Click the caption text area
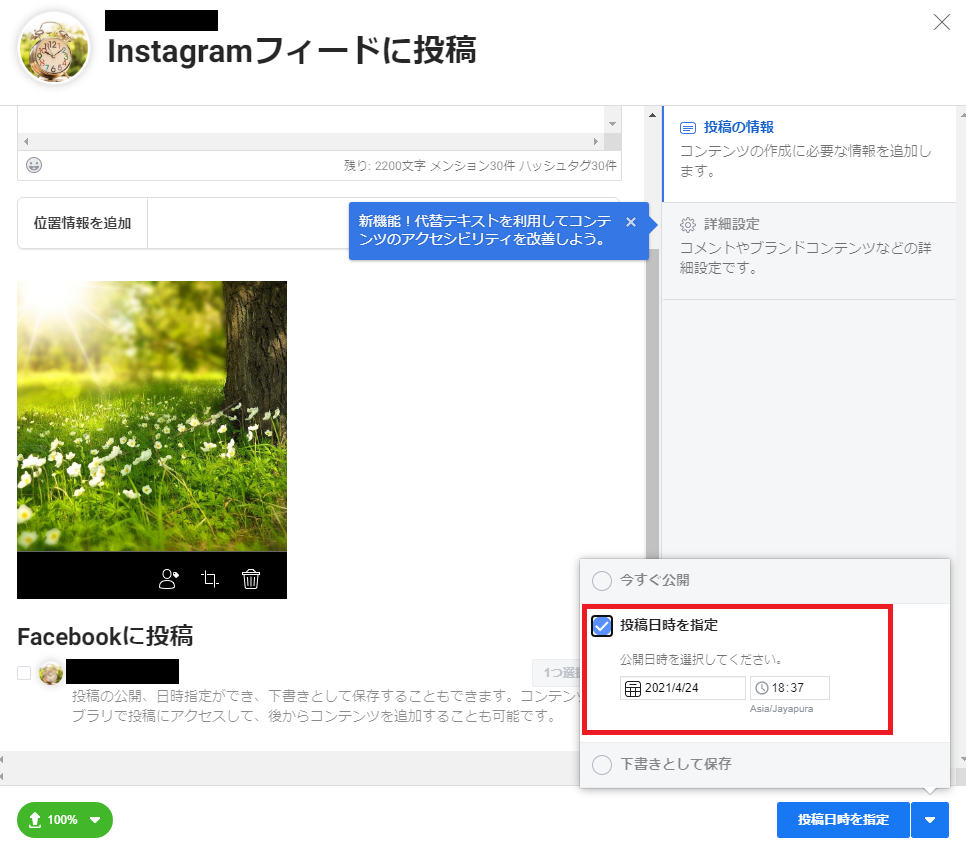966x848 pixels. click(x=311, y=119)
